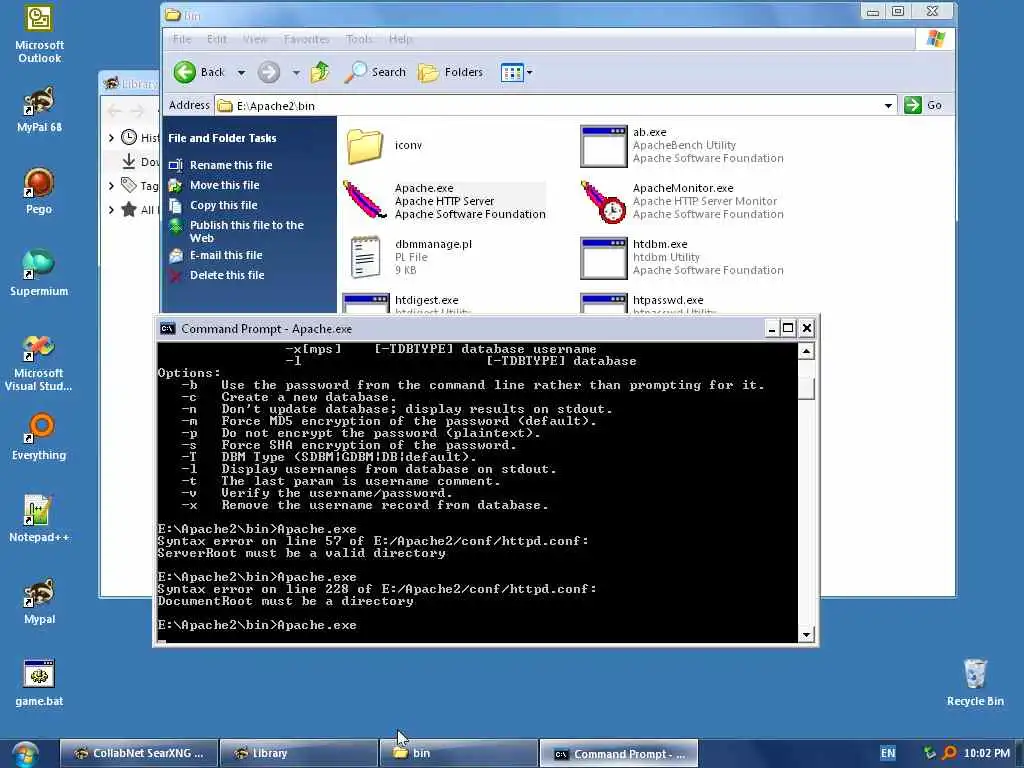
Task: Expand Tags item in Library window
Action: (x=111, y=186)
